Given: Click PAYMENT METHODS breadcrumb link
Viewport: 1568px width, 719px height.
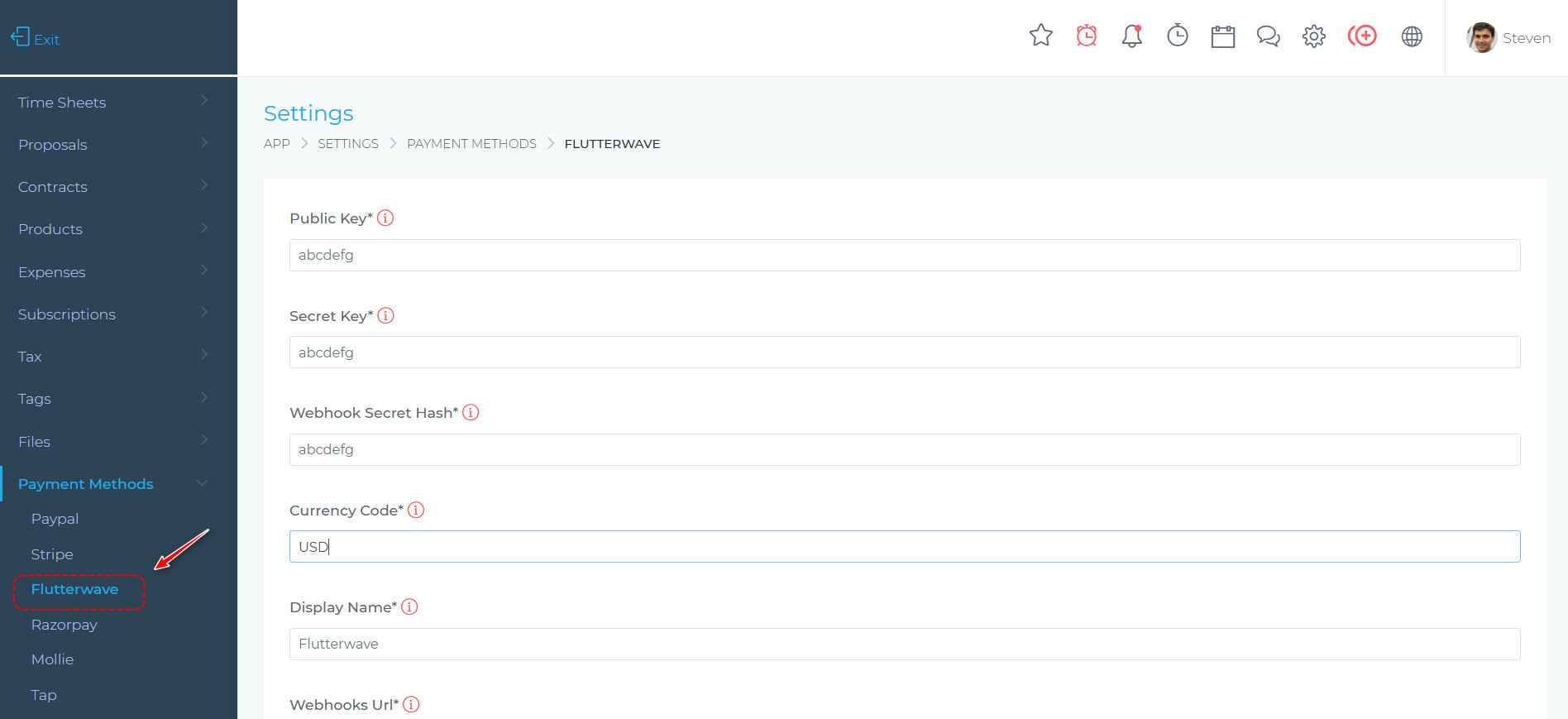Looking at the screenshot, I should [x=471, y=144].
